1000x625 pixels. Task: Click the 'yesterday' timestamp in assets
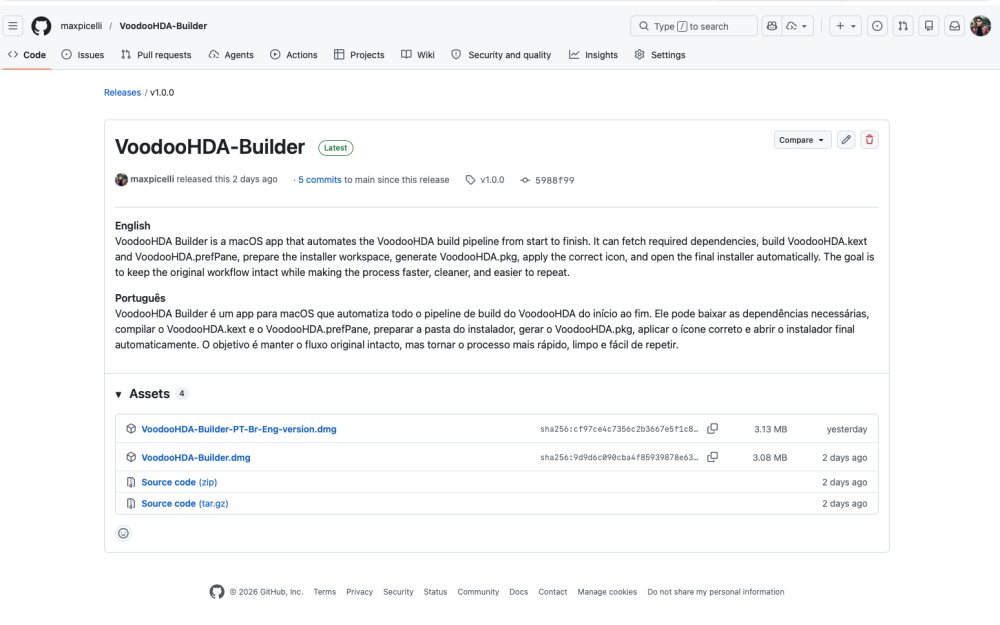click(x=847, y=429)
